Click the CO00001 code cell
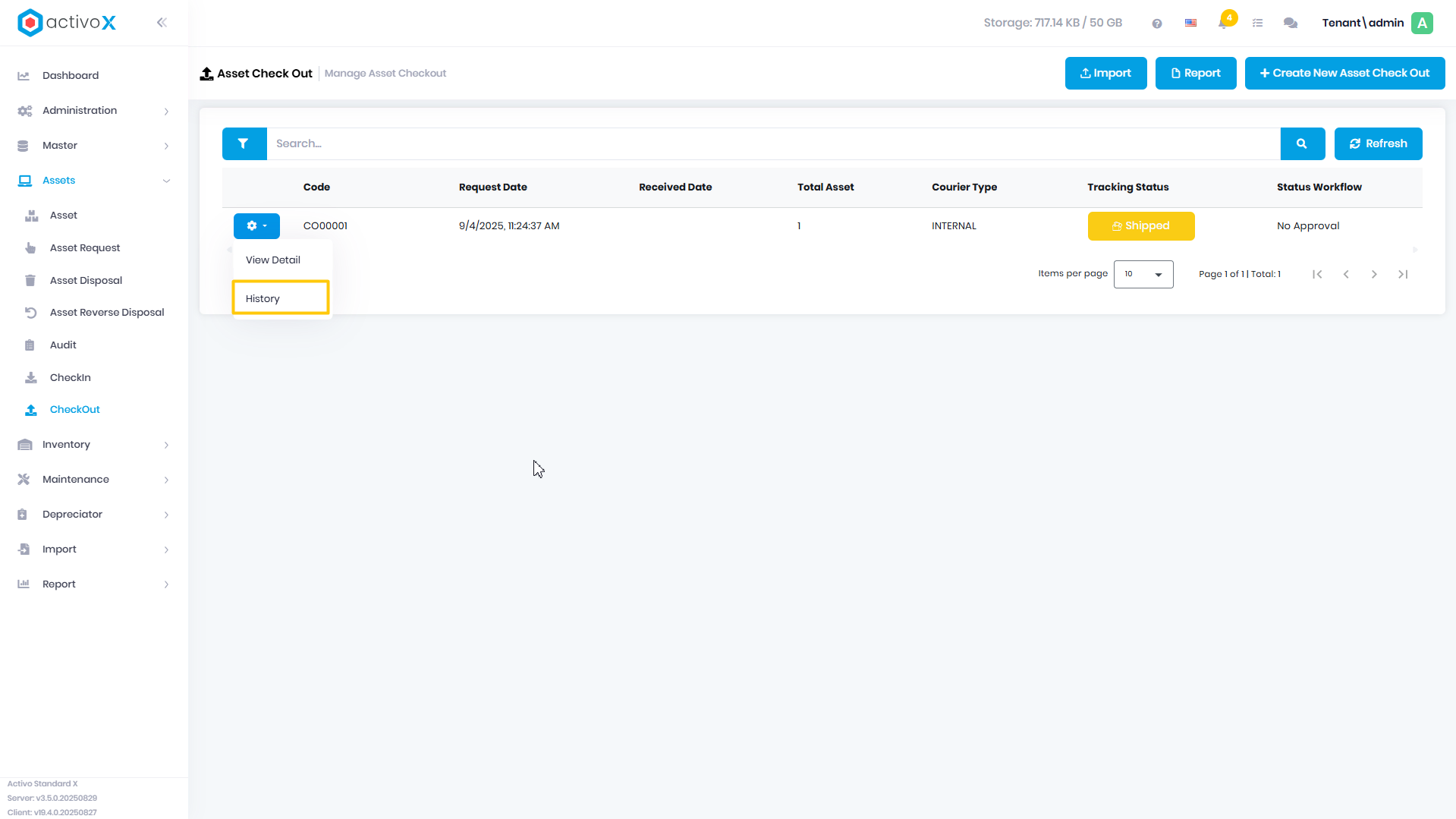Viewport: 1456px width, 819px height. [325, 226]
